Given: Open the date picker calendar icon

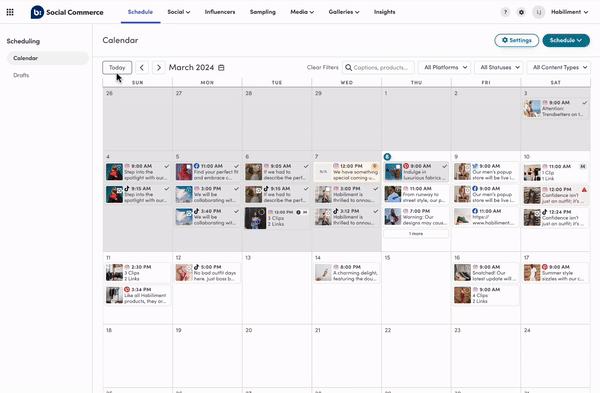Looking at the screenshot, I should 221,68.
